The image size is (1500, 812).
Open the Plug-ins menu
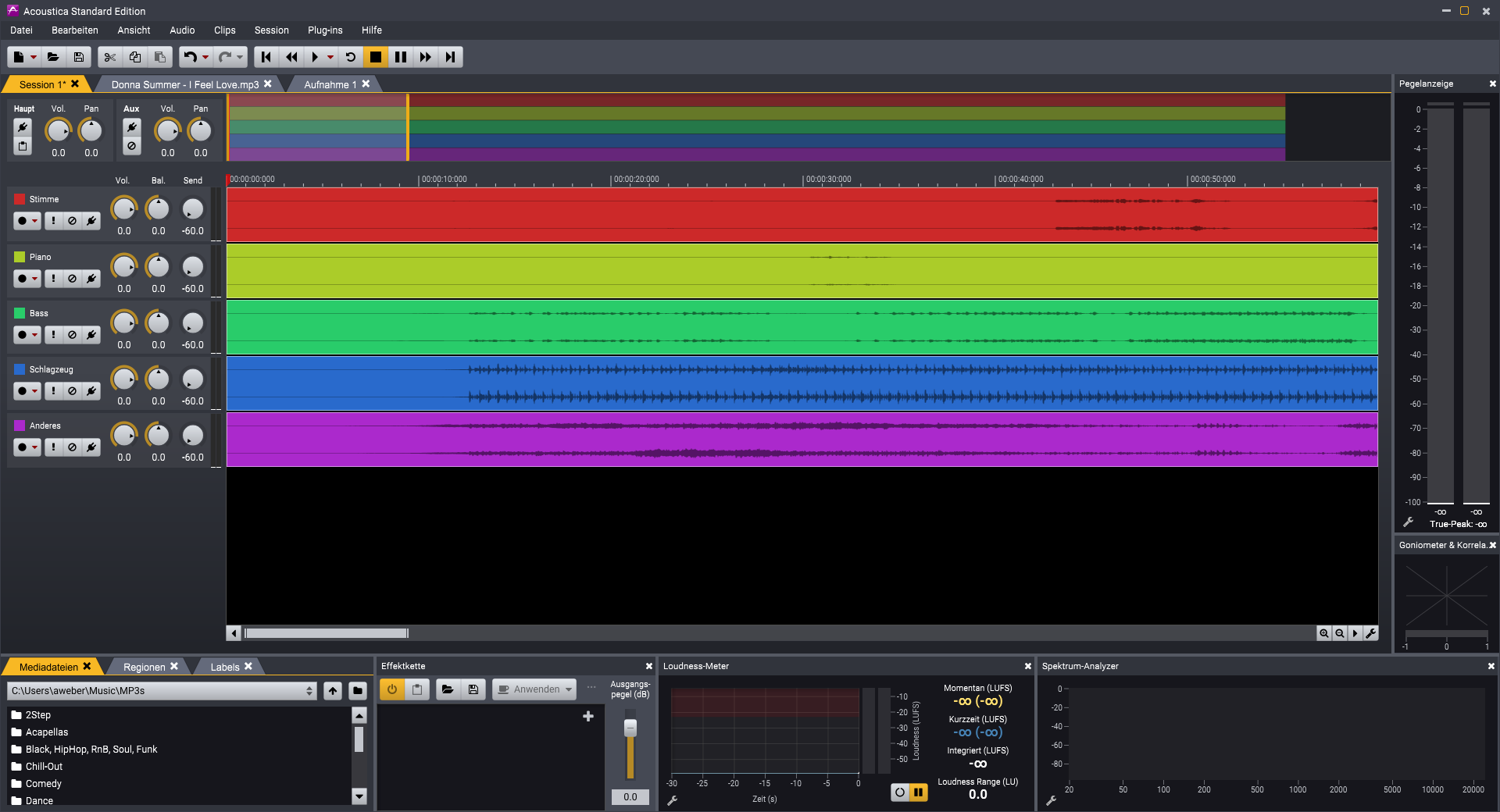pos(325,30)
